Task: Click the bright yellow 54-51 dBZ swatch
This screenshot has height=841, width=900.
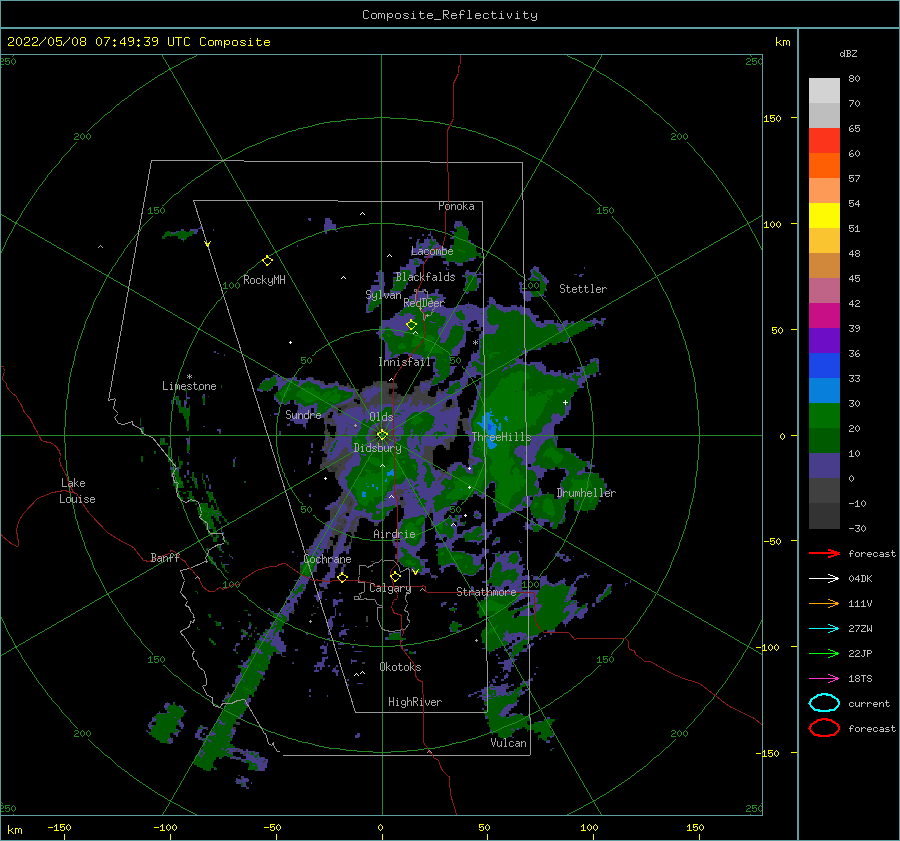Action: 824,216
